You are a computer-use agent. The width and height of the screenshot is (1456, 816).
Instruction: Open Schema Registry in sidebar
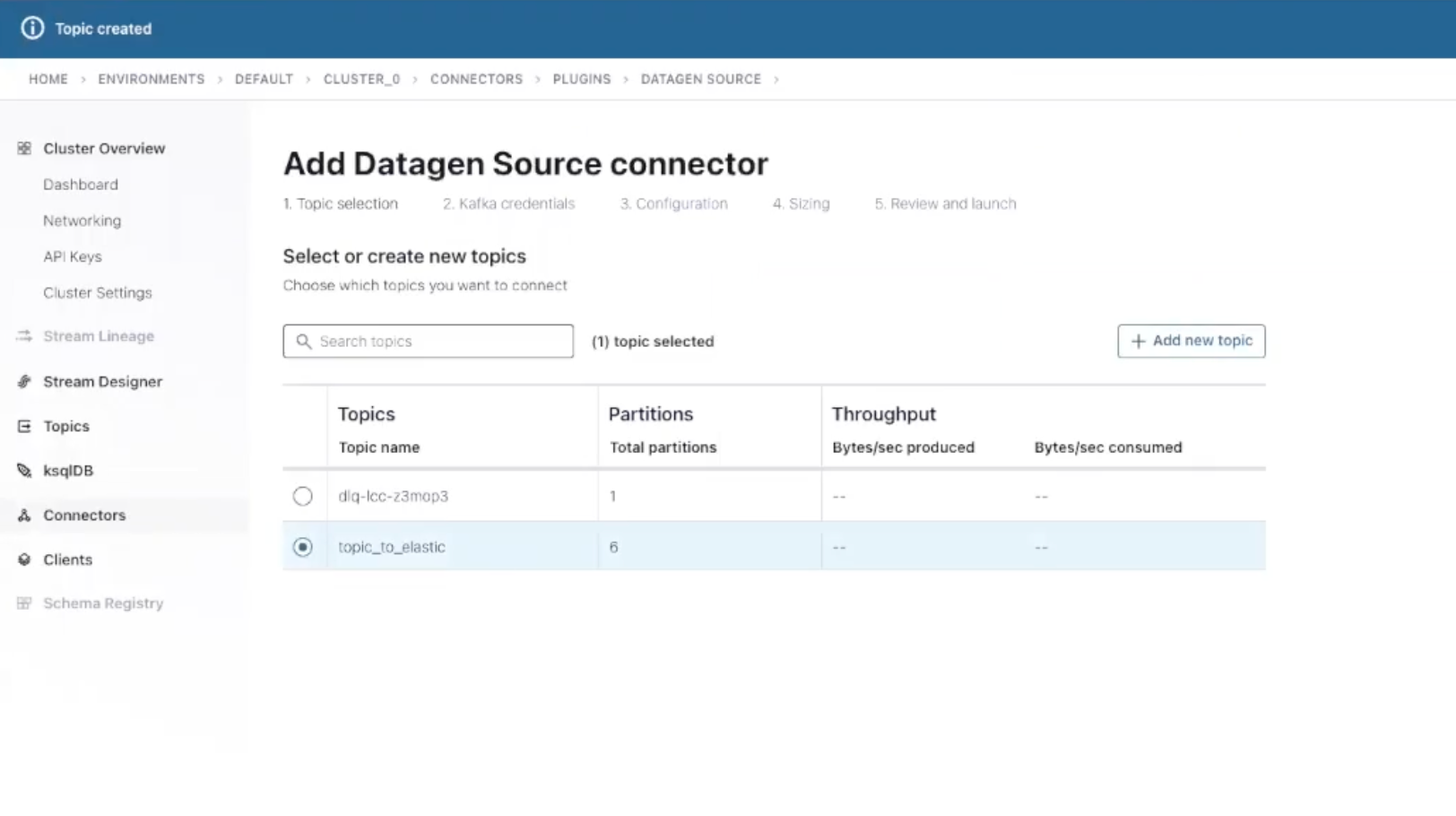pos(103,603)
